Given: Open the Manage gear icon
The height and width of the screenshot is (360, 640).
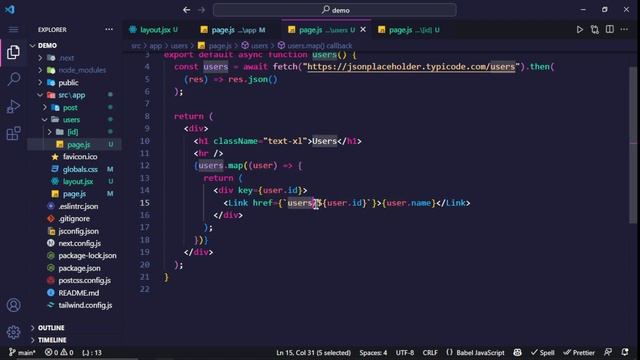Looking at the screenshot, I should click(13, 332).
